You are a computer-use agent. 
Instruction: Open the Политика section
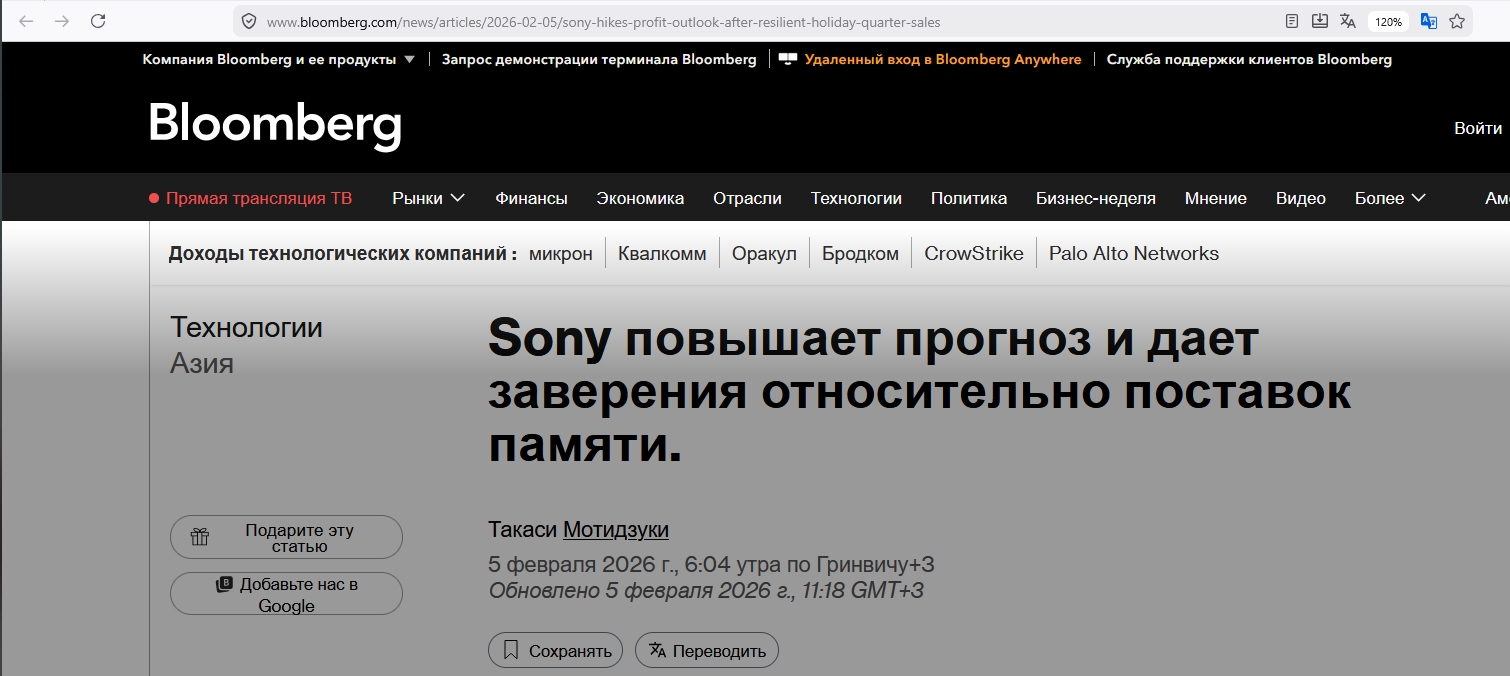pyautogui.click(x=969, y=198)
